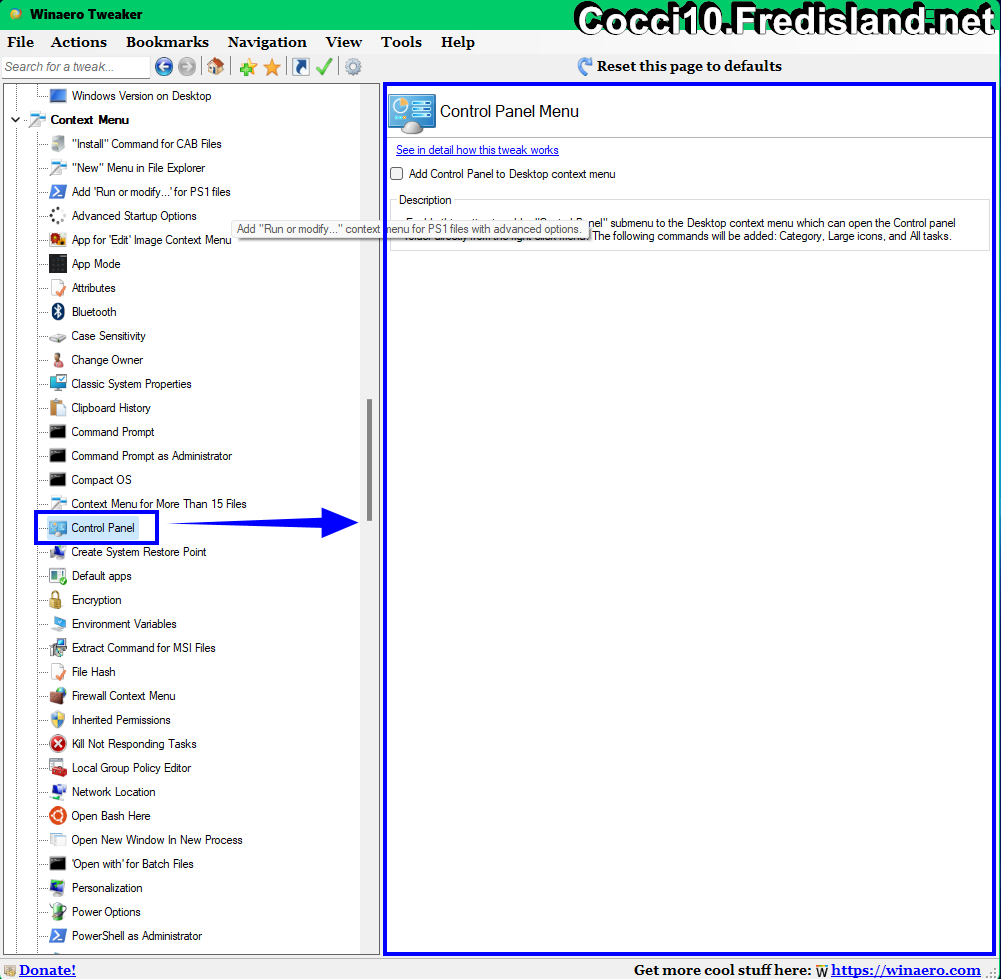Image resolution: width=1001 pixels, height=979 pixels.
Task: Select Create System Restore Point item
Action: [x=139, y=553]
